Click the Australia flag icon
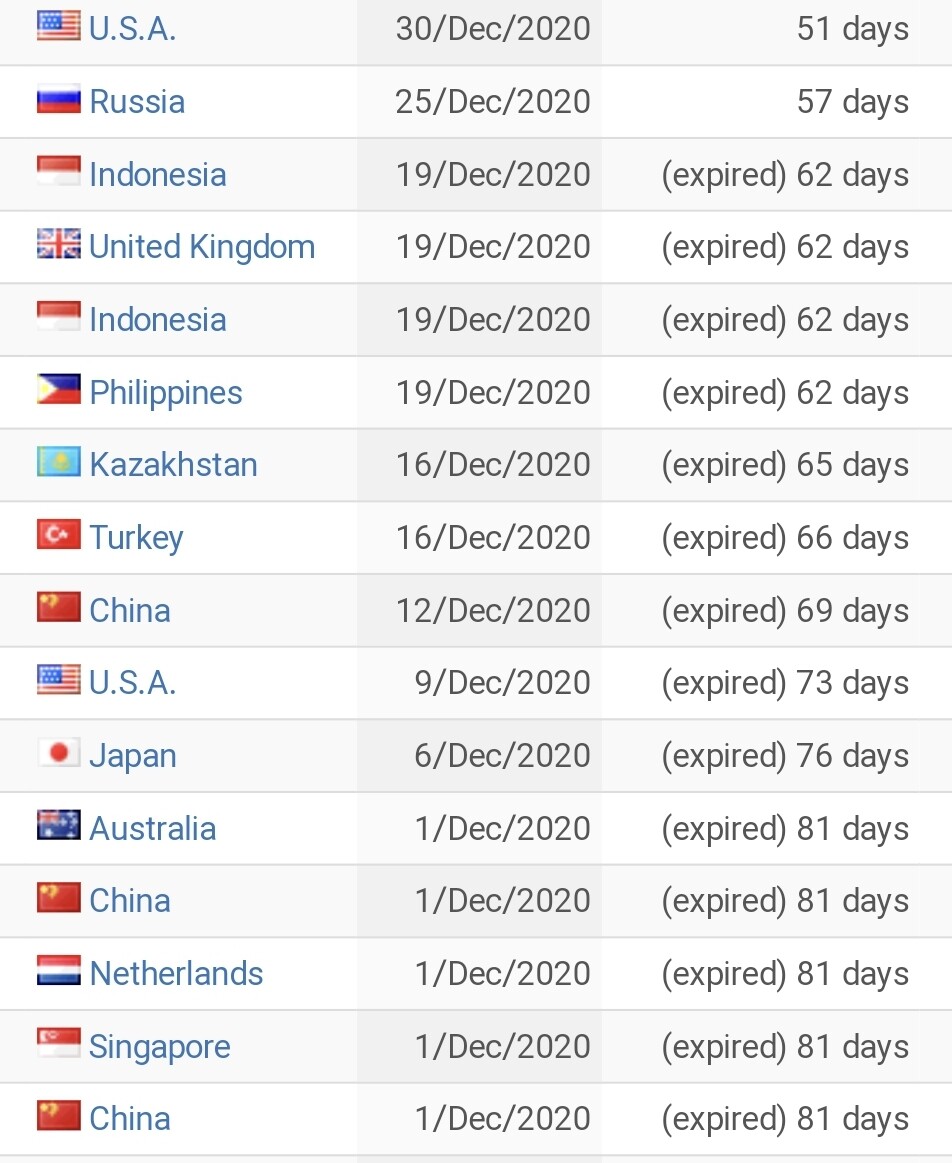 pyautogui.click(x=59, y=825)
